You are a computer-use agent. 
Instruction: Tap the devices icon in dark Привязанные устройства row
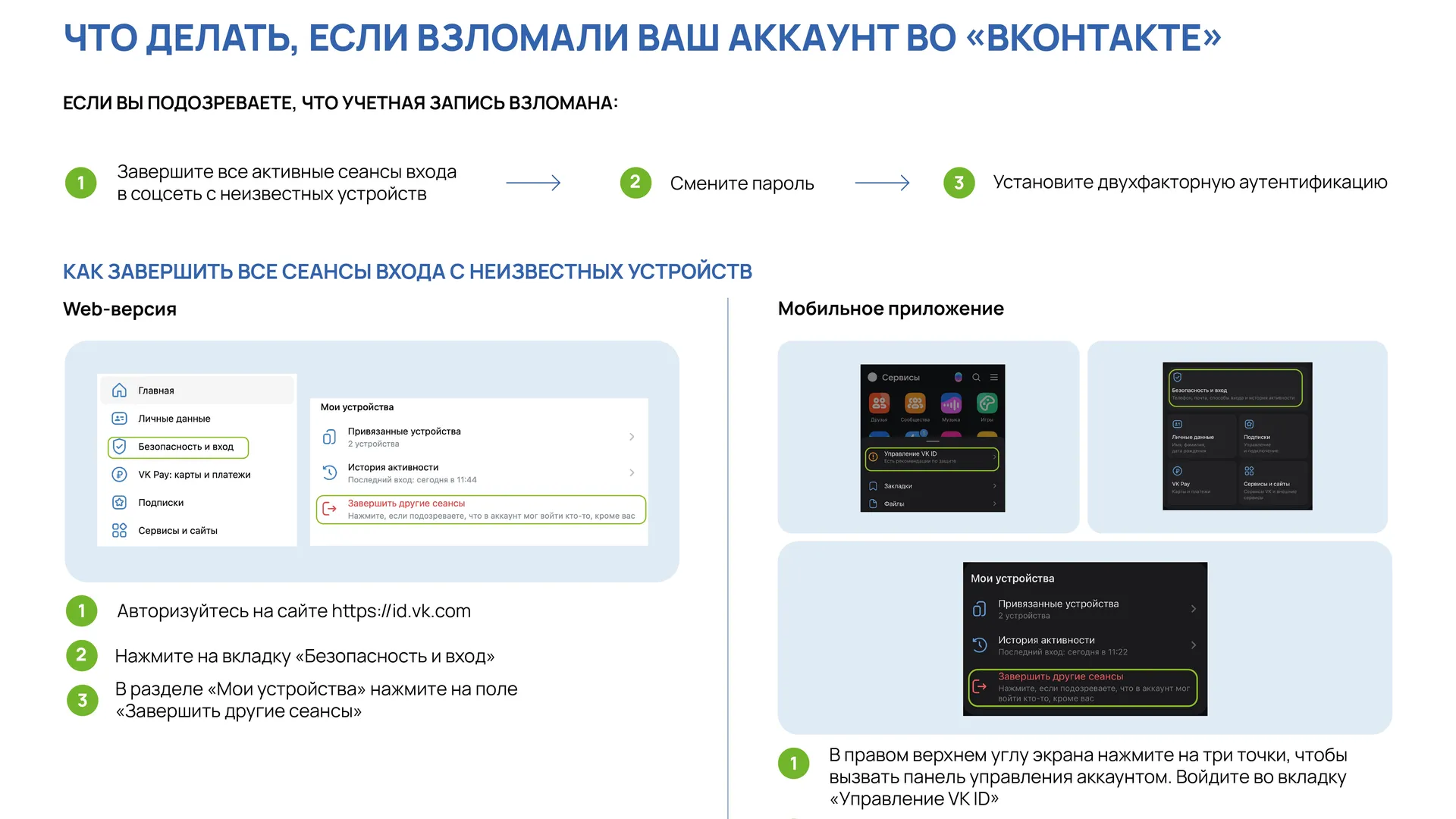pyautogui.click(x=979, y=609)
